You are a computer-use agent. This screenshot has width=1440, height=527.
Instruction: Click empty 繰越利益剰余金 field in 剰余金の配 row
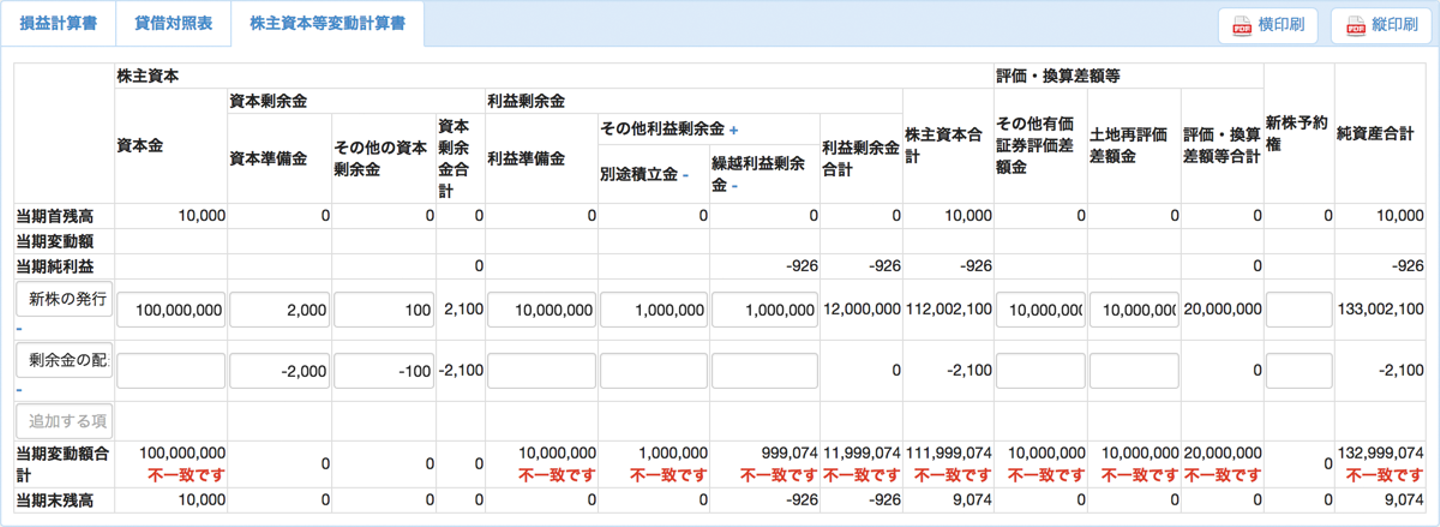(x=765, y=371)
